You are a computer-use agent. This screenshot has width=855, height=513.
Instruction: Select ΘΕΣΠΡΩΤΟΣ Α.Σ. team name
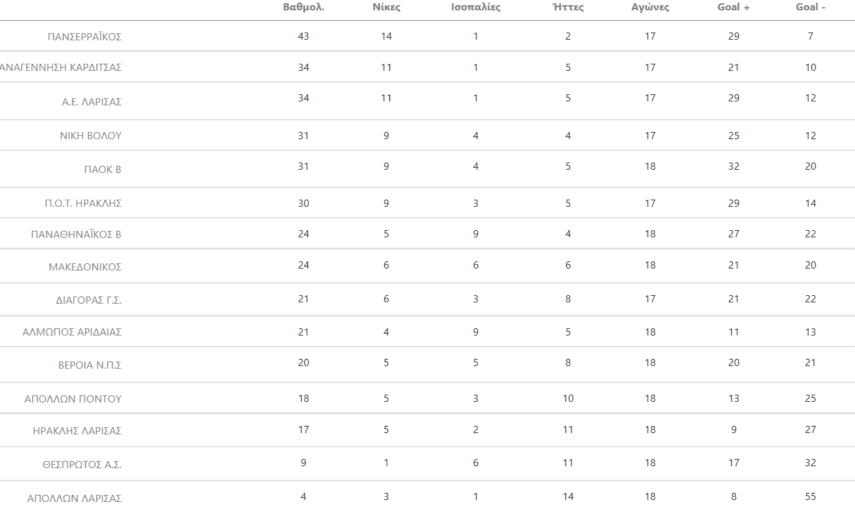88,464
